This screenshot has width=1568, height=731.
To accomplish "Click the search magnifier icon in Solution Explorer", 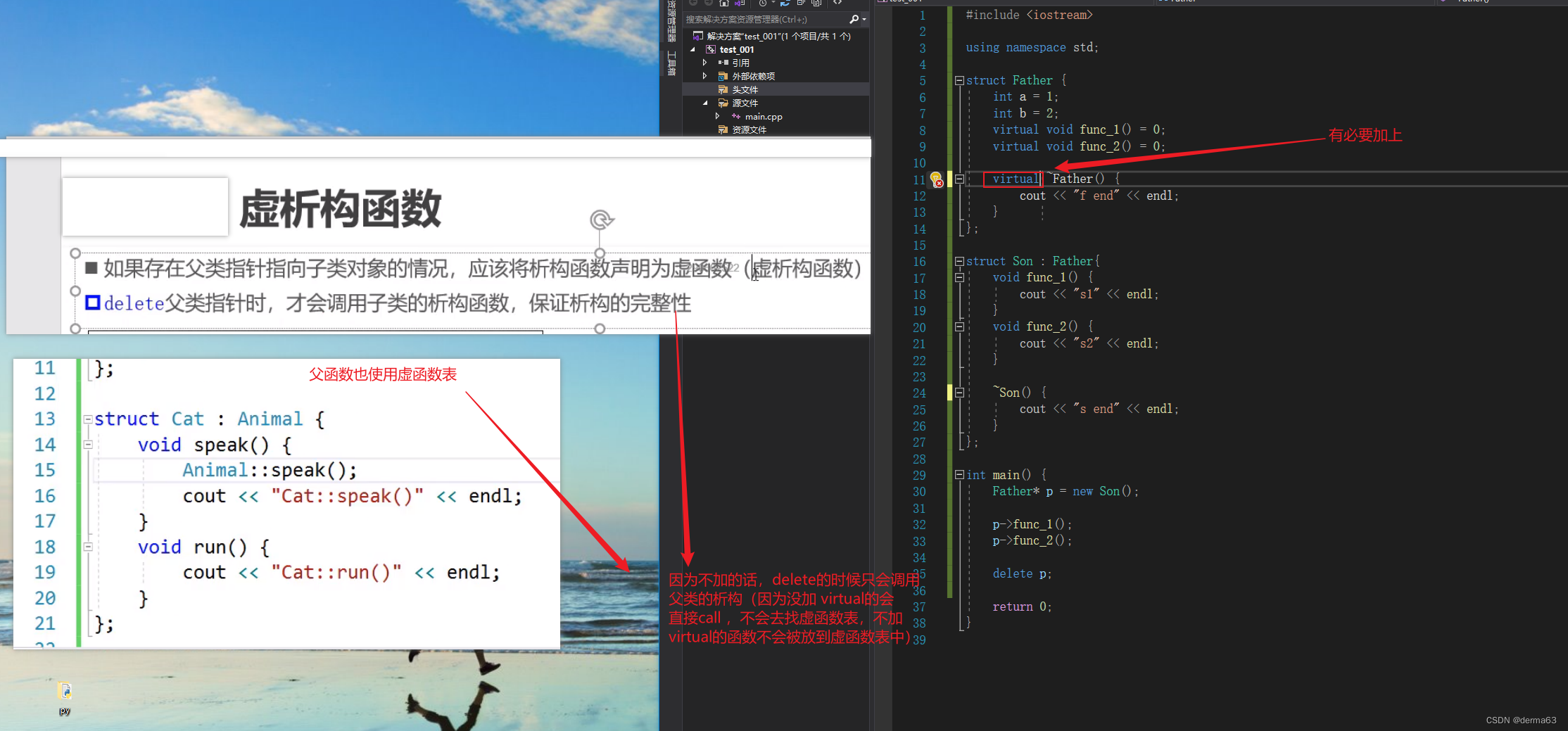I will coord(854,20).
